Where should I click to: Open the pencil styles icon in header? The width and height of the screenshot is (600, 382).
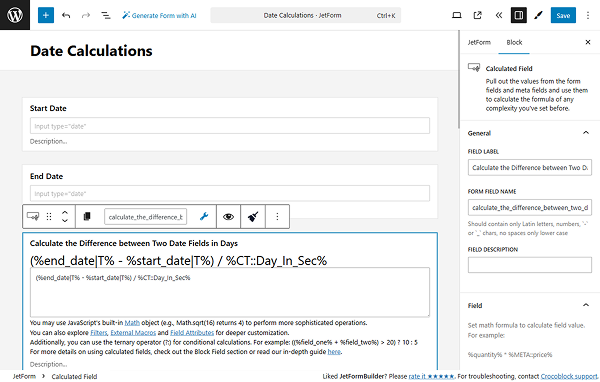pyautogui.click(x=538, y=15)
